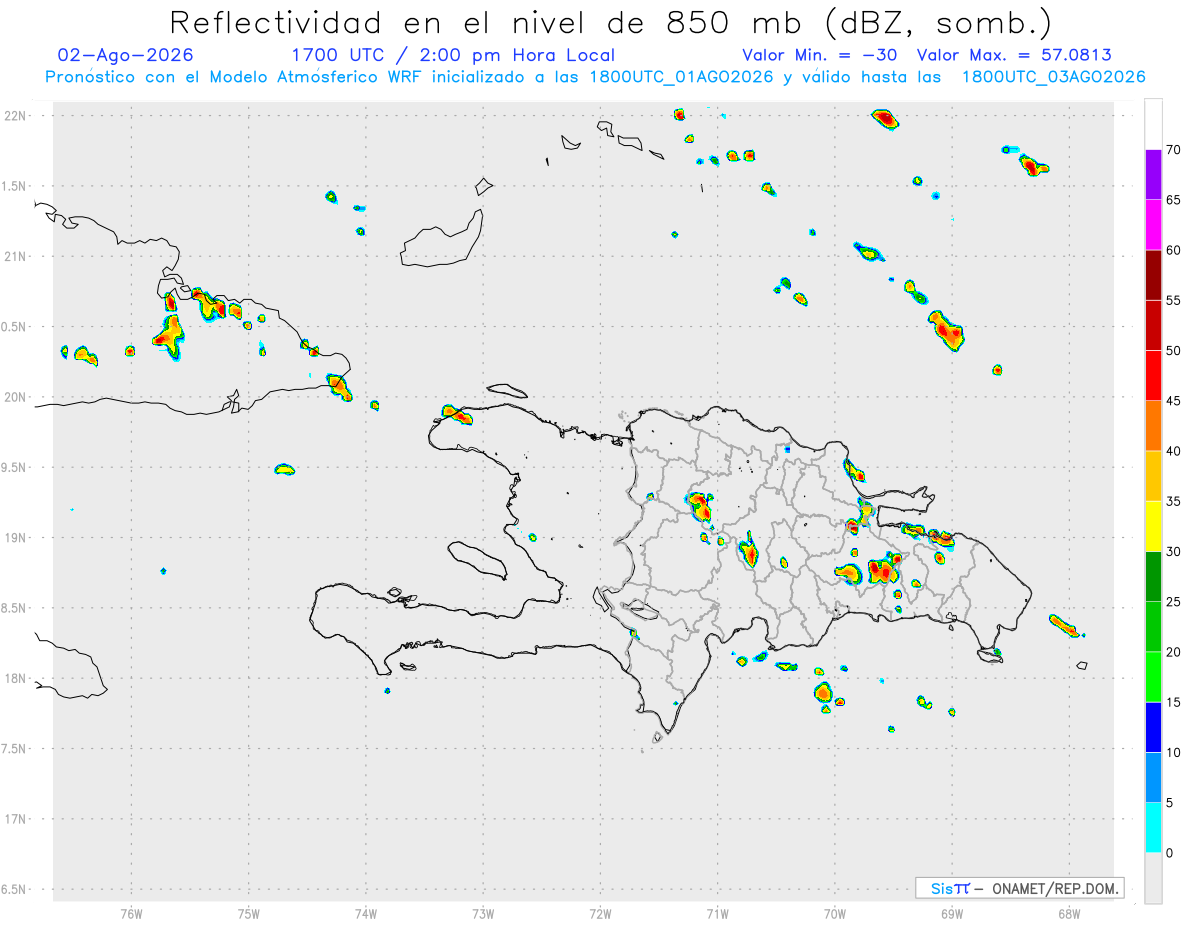Click the '22N' latitude axis label
Screen dimensions: 1200x927
coord(16,116)
